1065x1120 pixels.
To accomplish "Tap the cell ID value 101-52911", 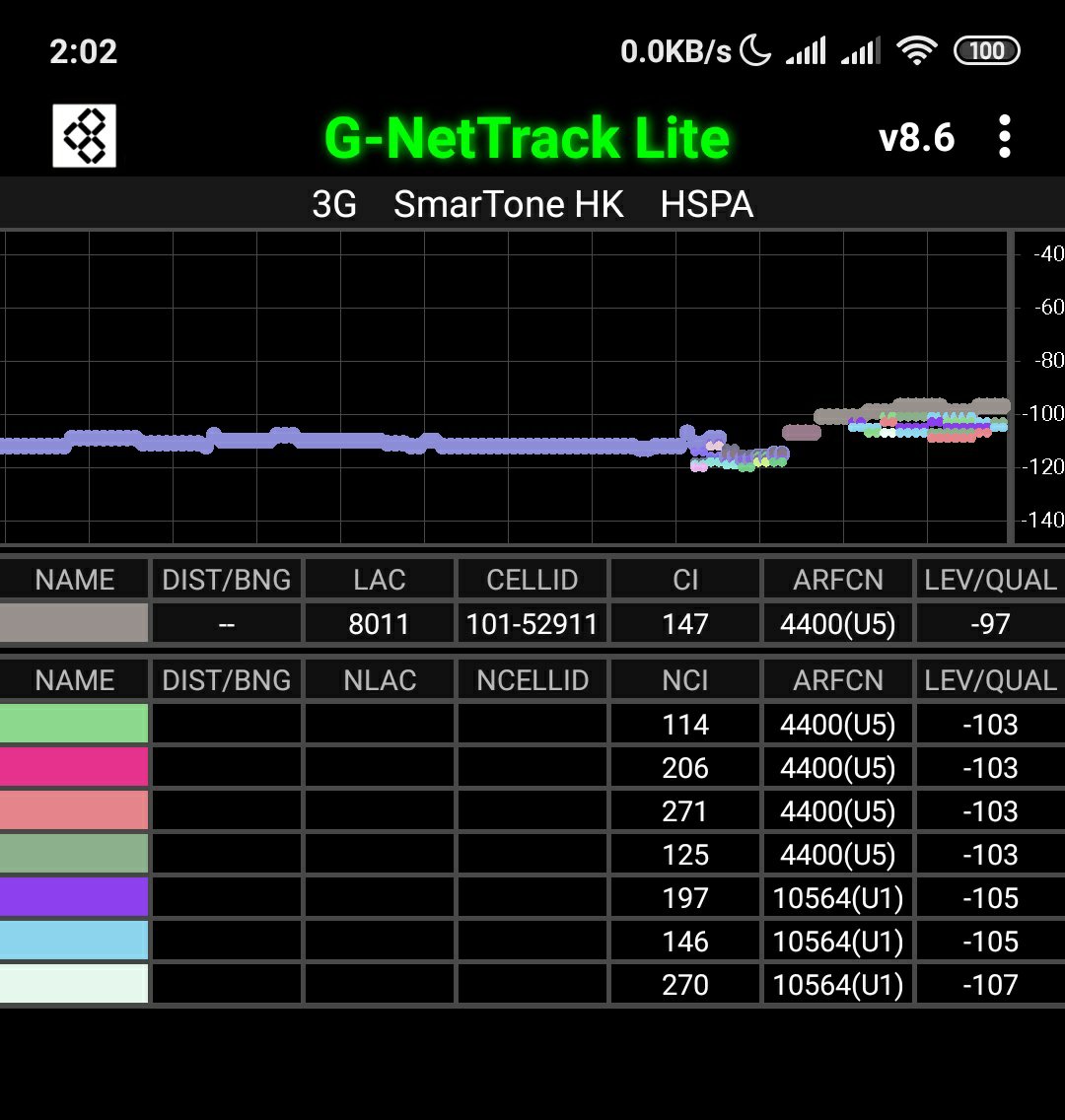I will (532, 623).
